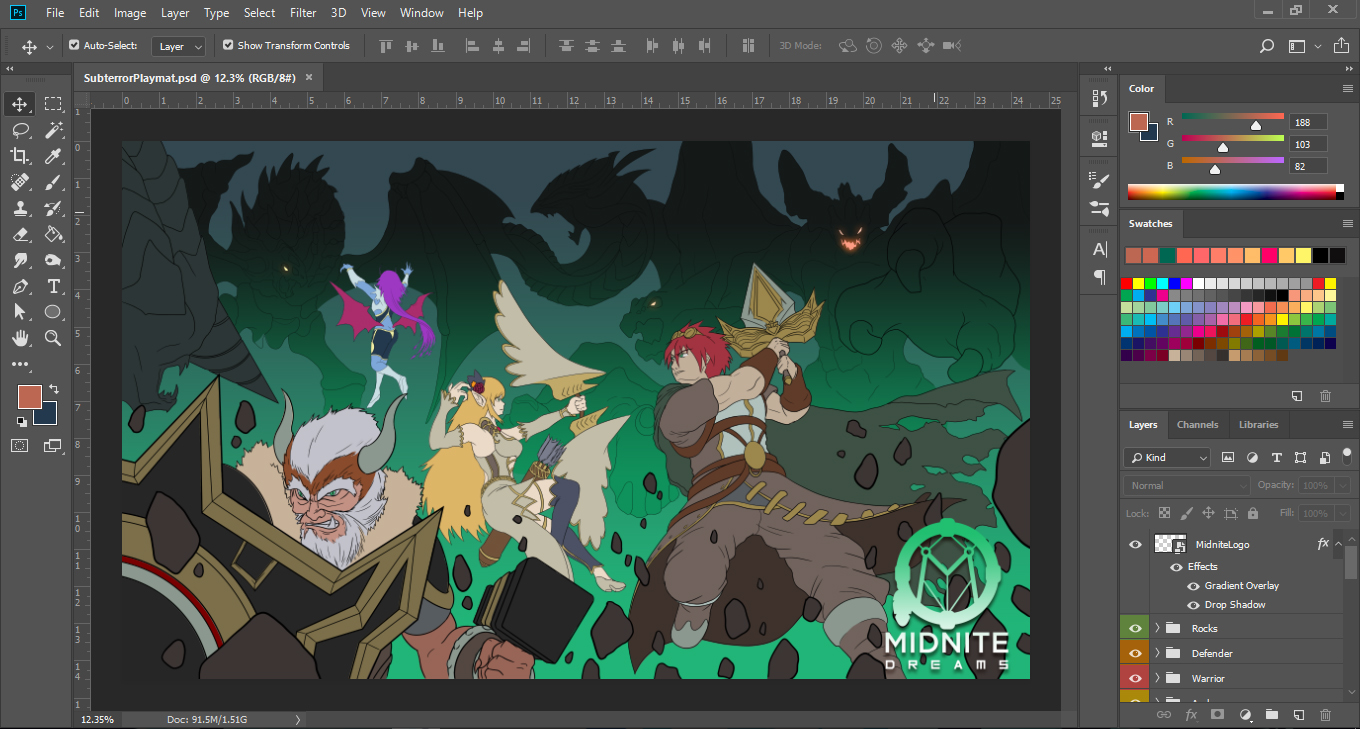Switch to the Channels tab

point(1197,424)
